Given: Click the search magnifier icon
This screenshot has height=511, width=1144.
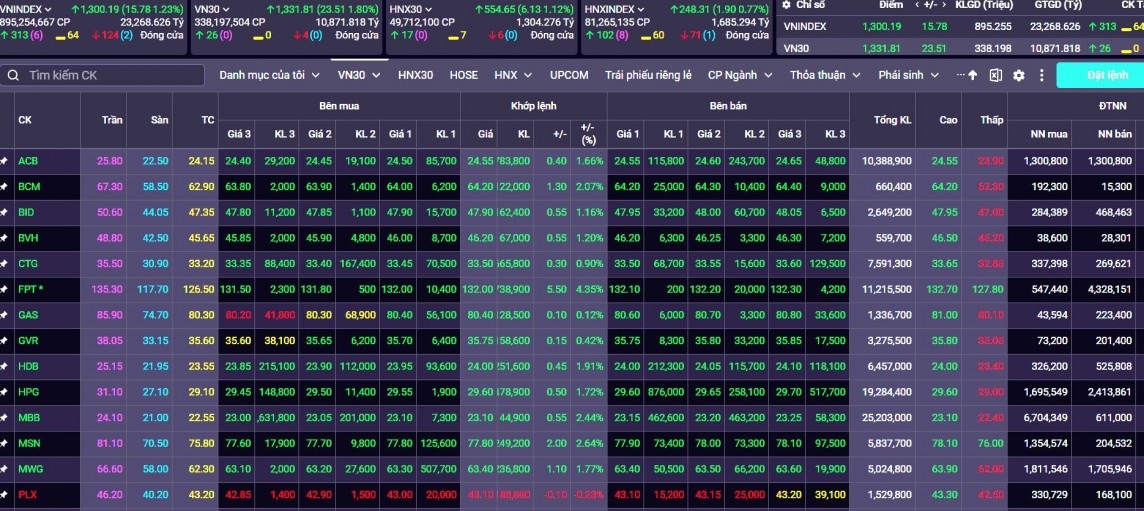Looking at the screenshot, I should [13, 75].
